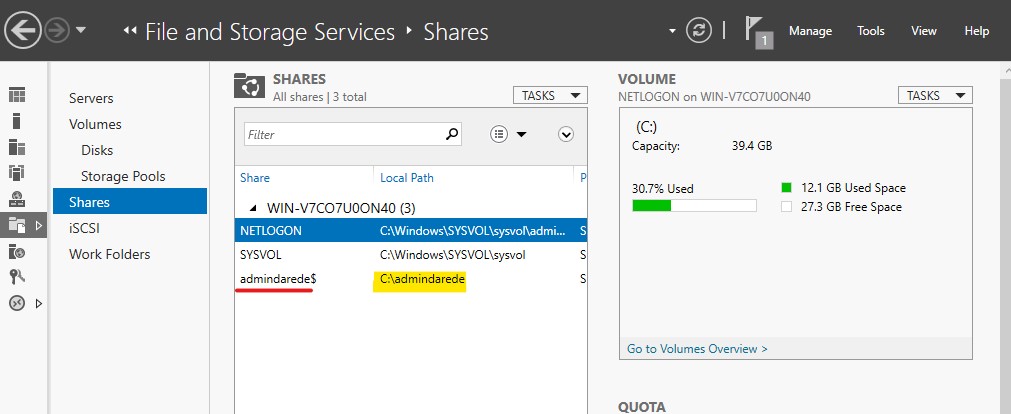
Task: Expand arrow beside circular arrows sidebar icon
Action: [x=39, y=303]
